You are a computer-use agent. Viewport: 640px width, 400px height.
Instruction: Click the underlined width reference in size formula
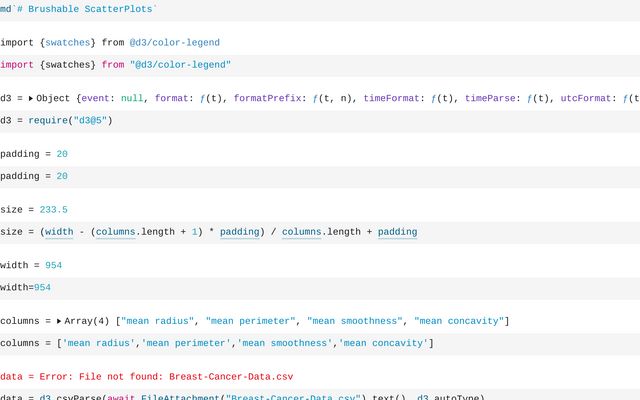pos(59,232)
